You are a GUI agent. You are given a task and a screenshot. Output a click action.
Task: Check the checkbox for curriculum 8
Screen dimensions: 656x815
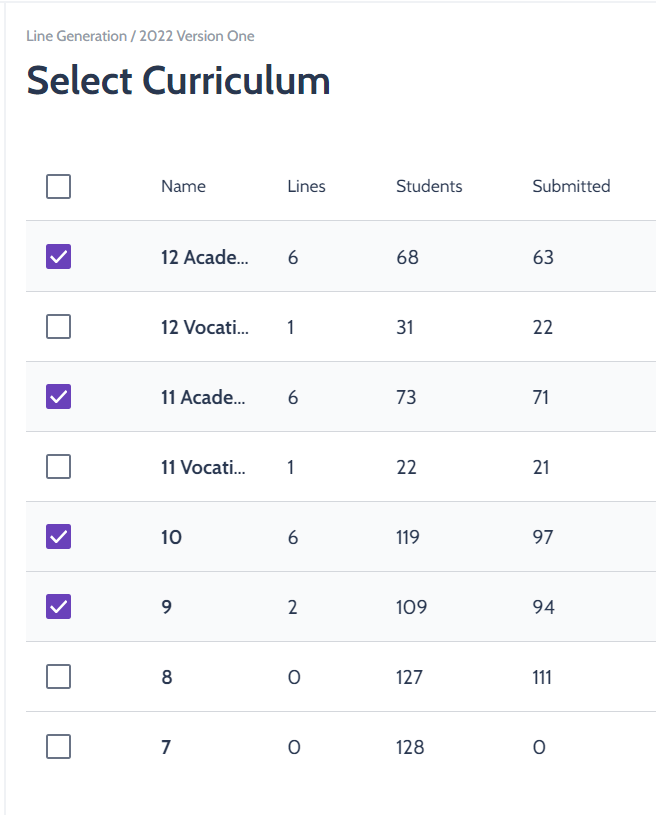click(x=58, y=676)
